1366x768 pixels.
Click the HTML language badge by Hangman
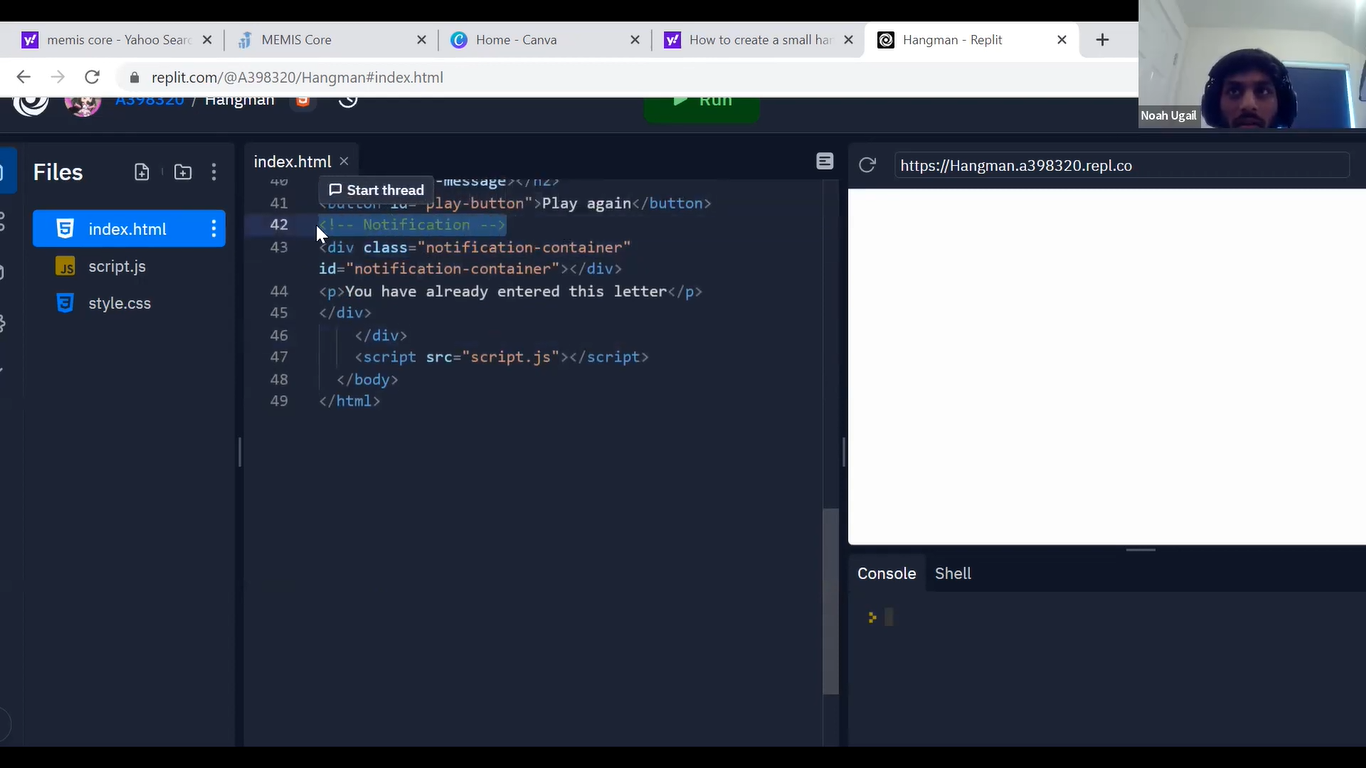point(303,101)
